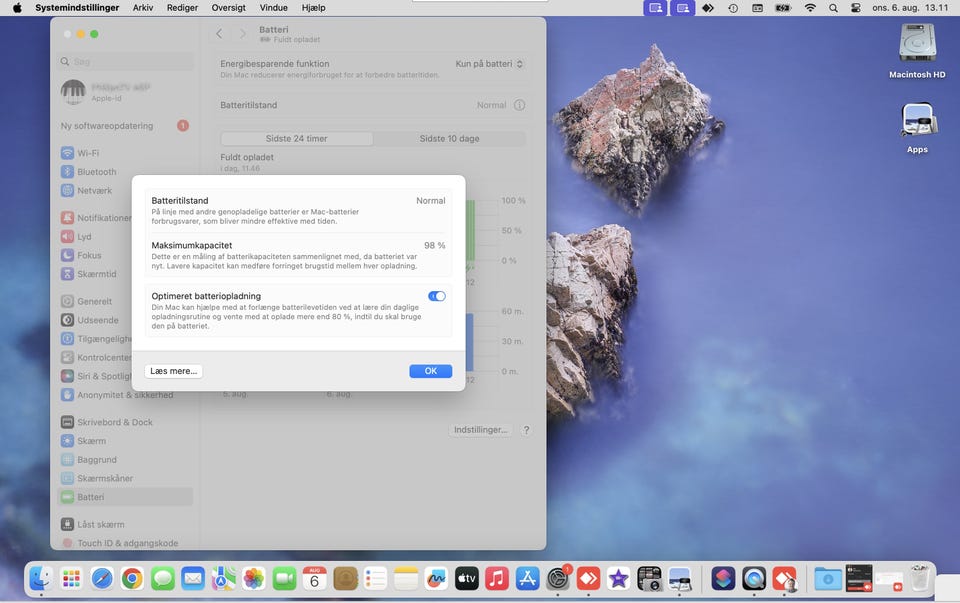
Task: Open Skærmtid in the sidebar
Action: pos(97,274)
